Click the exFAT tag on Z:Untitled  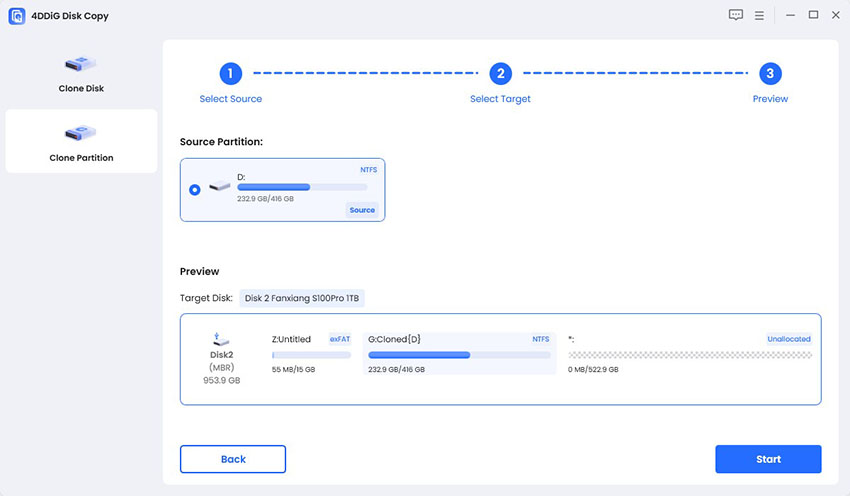[x=340, y=339]
